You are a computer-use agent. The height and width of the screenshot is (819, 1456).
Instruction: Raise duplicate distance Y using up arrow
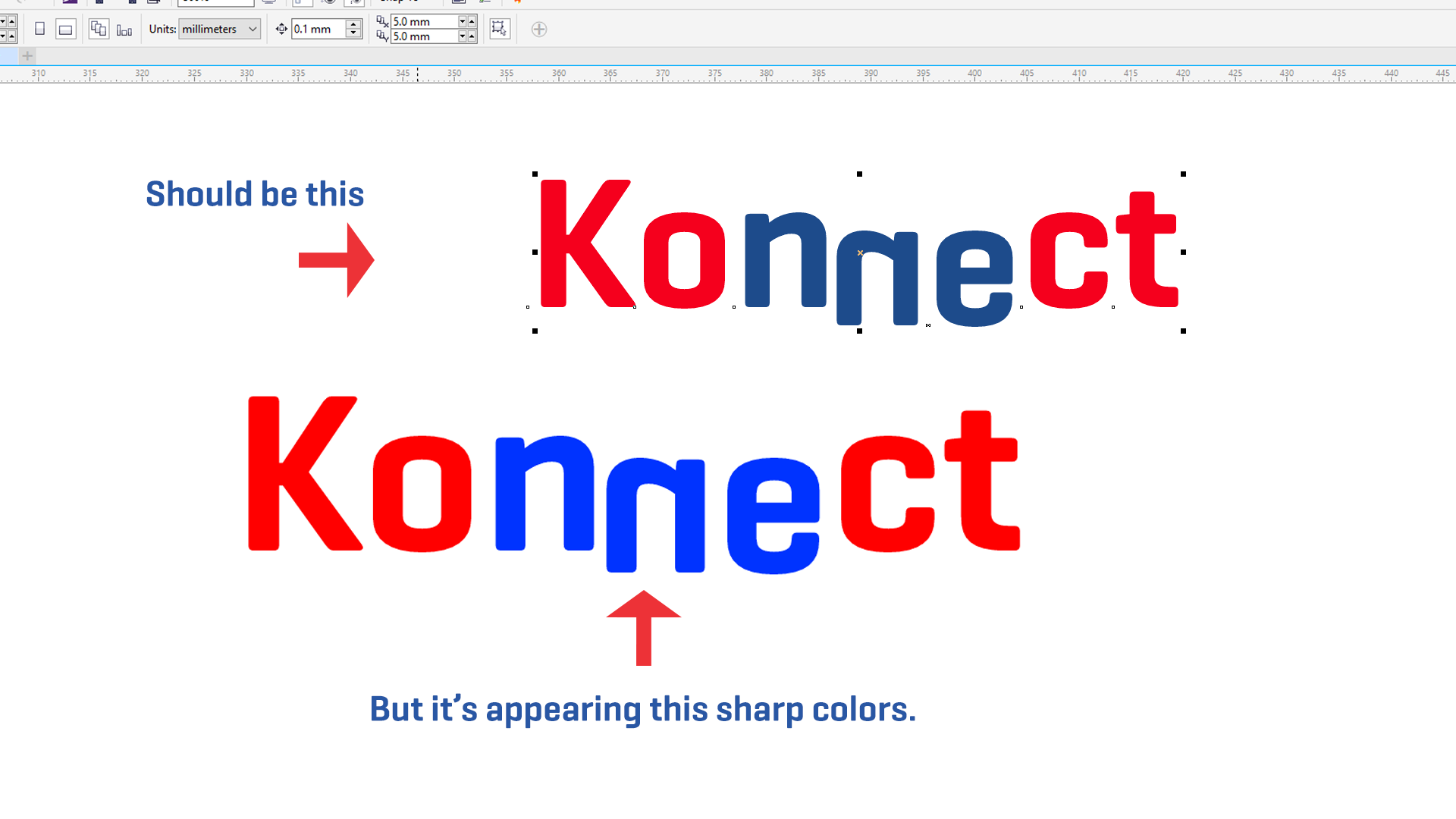[x=472, y=36]
